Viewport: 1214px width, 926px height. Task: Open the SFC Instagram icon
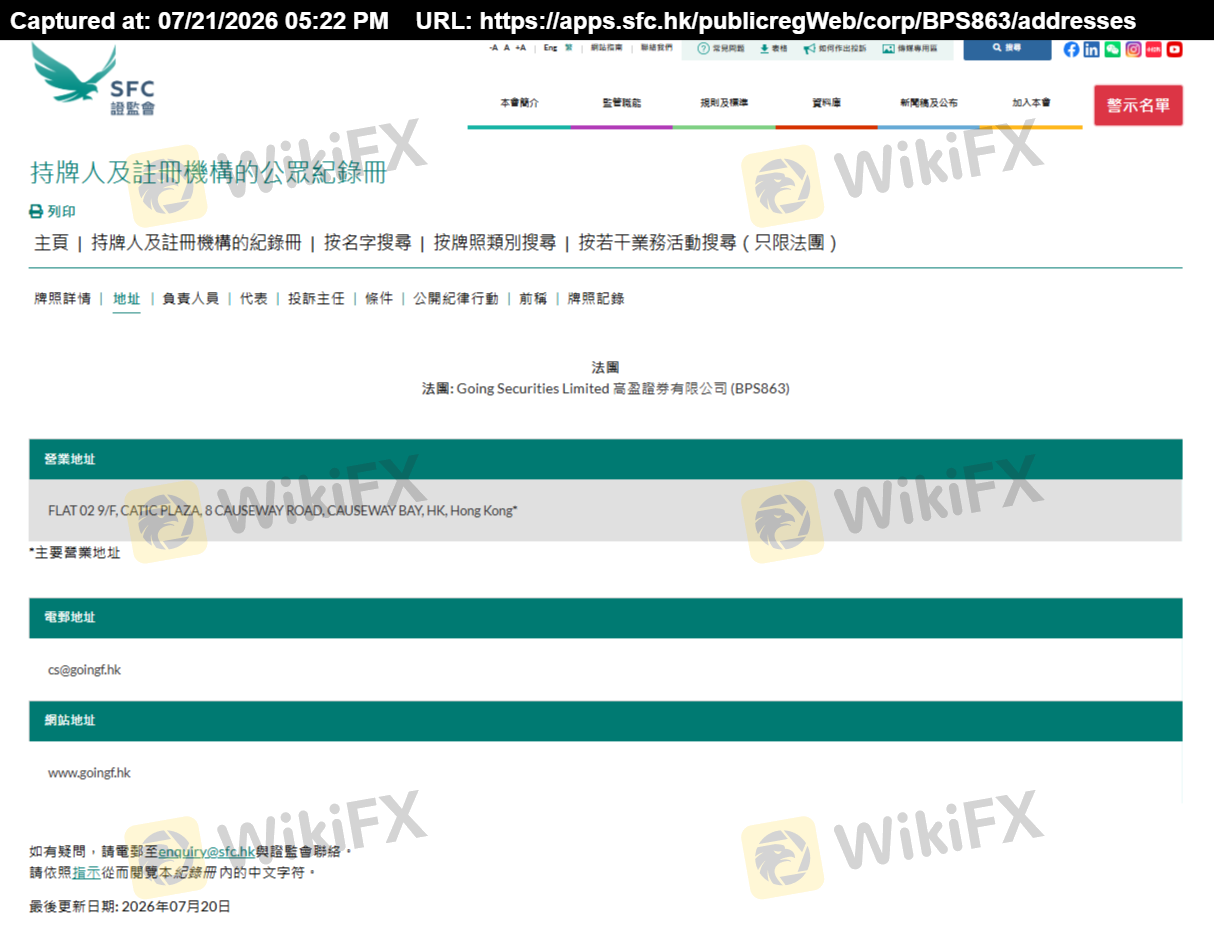point(1133,49)
